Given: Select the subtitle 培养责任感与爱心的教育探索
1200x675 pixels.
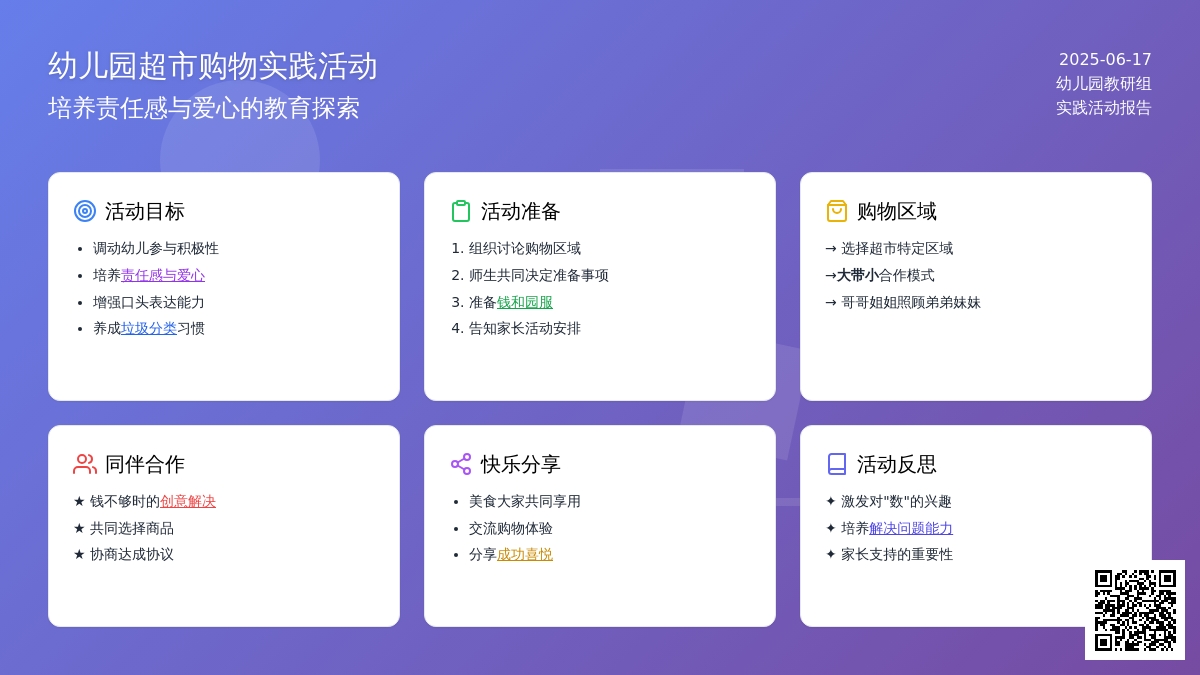Looking at the screenshot, I should point(204,108).
